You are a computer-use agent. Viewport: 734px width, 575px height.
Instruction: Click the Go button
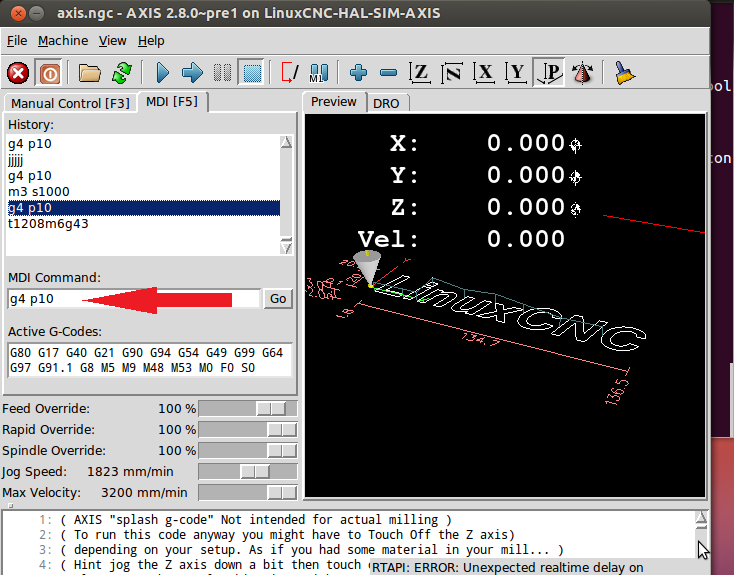(x=278, y=299)
